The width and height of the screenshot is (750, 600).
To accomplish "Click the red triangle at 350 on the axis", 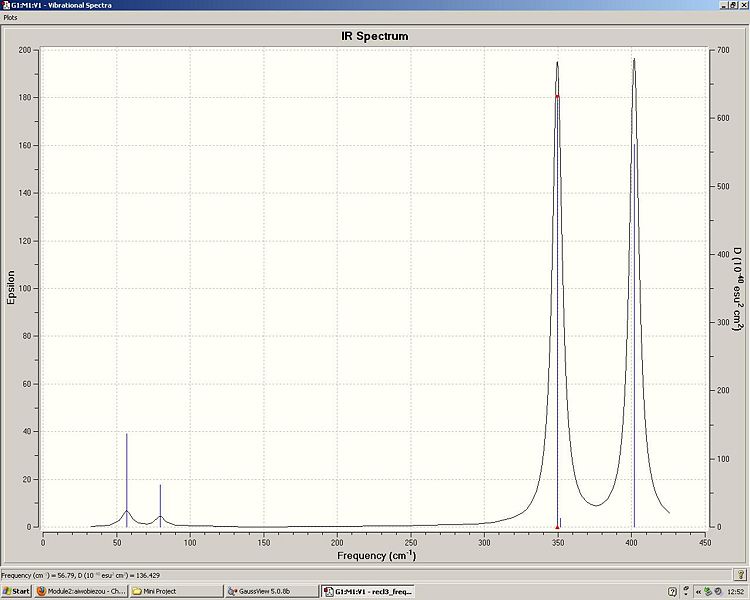I will pos(557,527).
